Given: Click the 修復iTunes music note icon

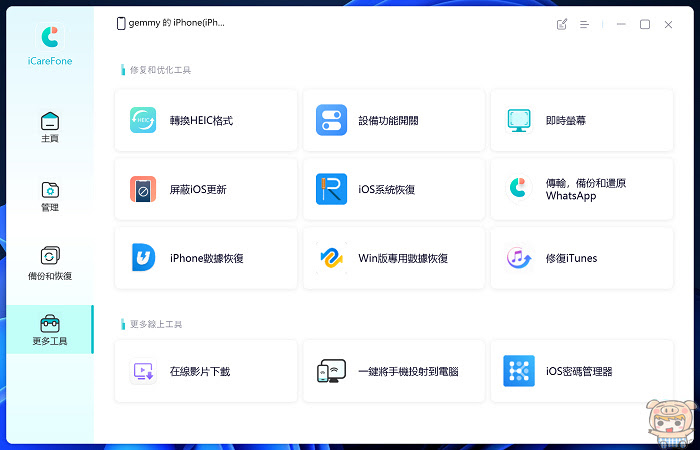Looking at the screenshot, I should pyautogui.click(x=519, y=258).
